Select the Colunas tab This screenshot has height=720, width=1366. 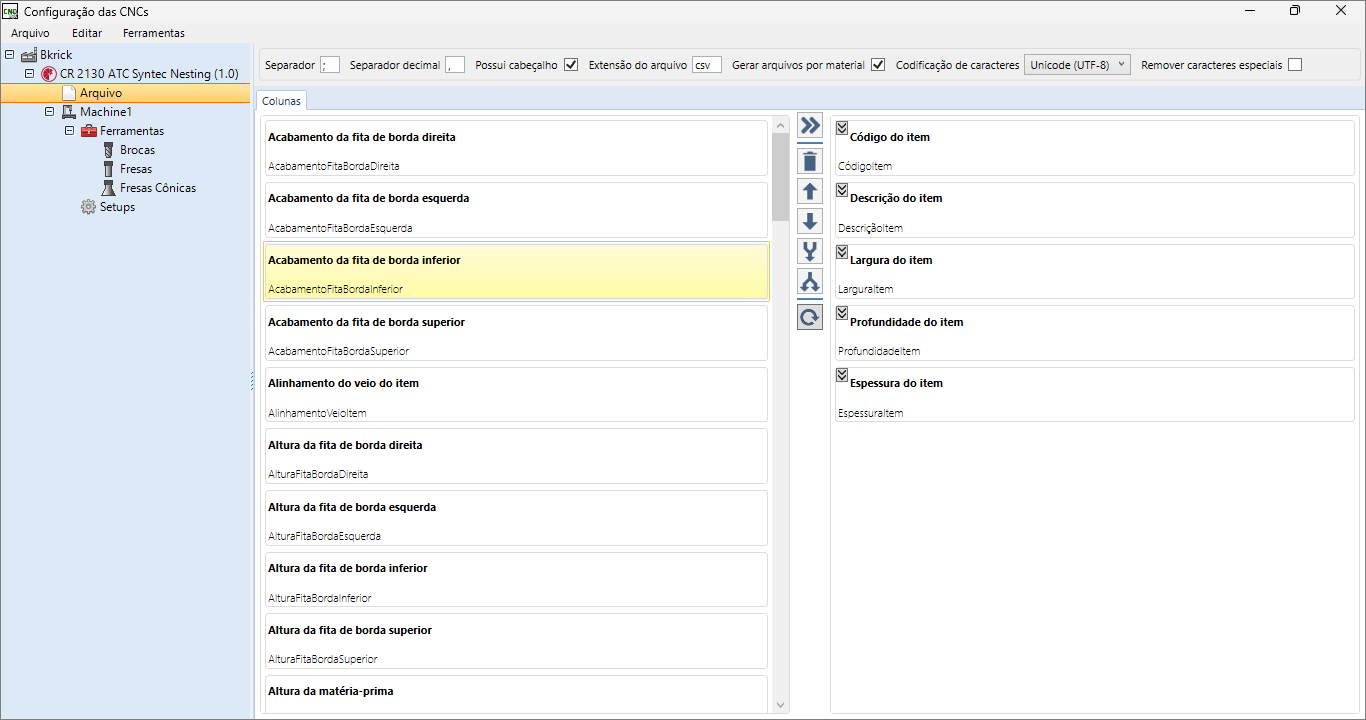(282, 101)
